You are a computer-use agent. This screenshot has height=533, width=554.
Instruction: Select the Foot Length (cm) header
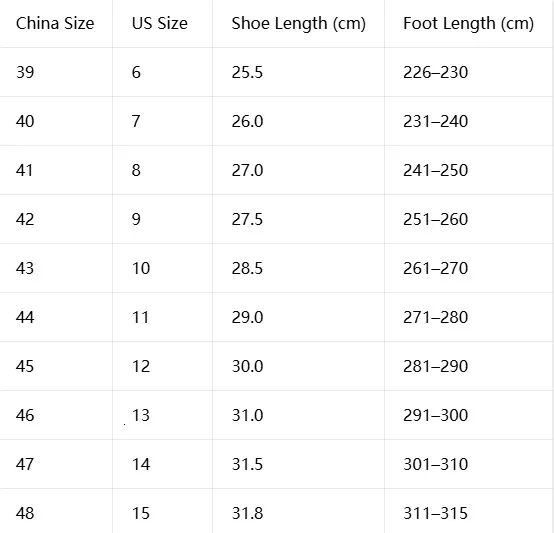[x=468, y=24]
